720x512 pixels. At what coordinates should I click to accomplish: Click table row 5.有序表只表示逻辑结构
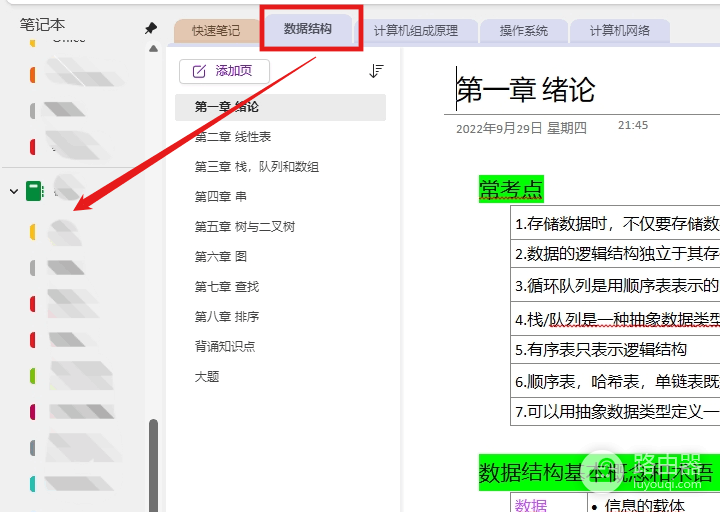click(615, 350)
